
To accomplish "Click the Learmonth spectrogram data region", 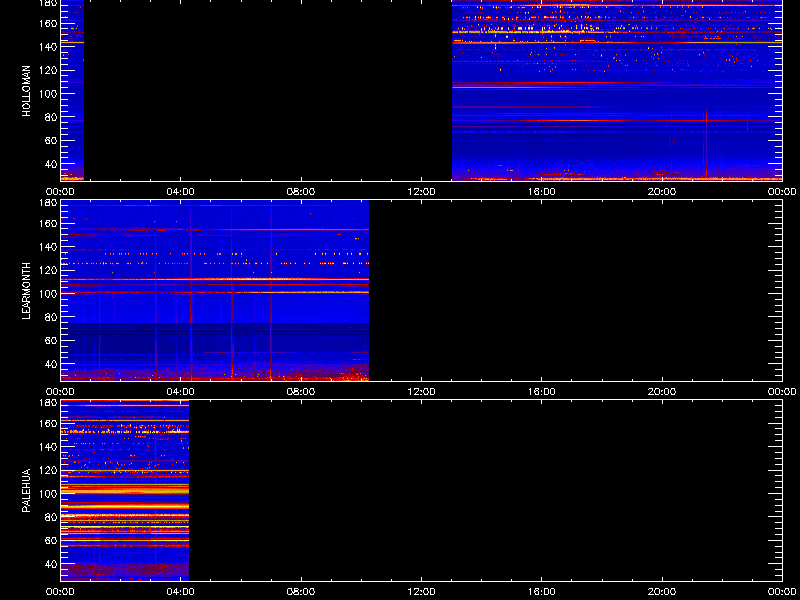I will (x=215, y=290).
